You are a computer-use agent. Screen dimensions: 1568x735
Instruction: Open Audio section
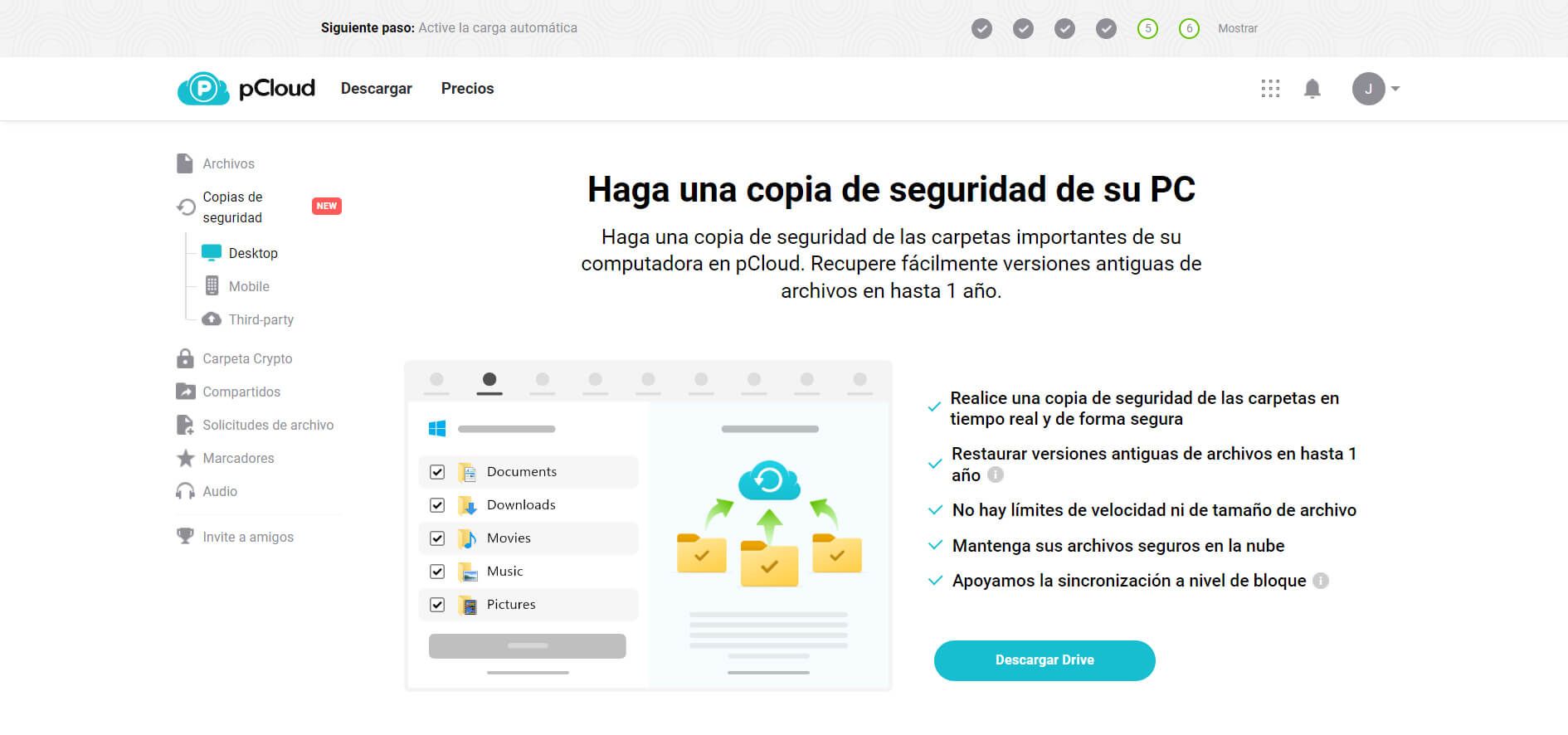(220, 491)
